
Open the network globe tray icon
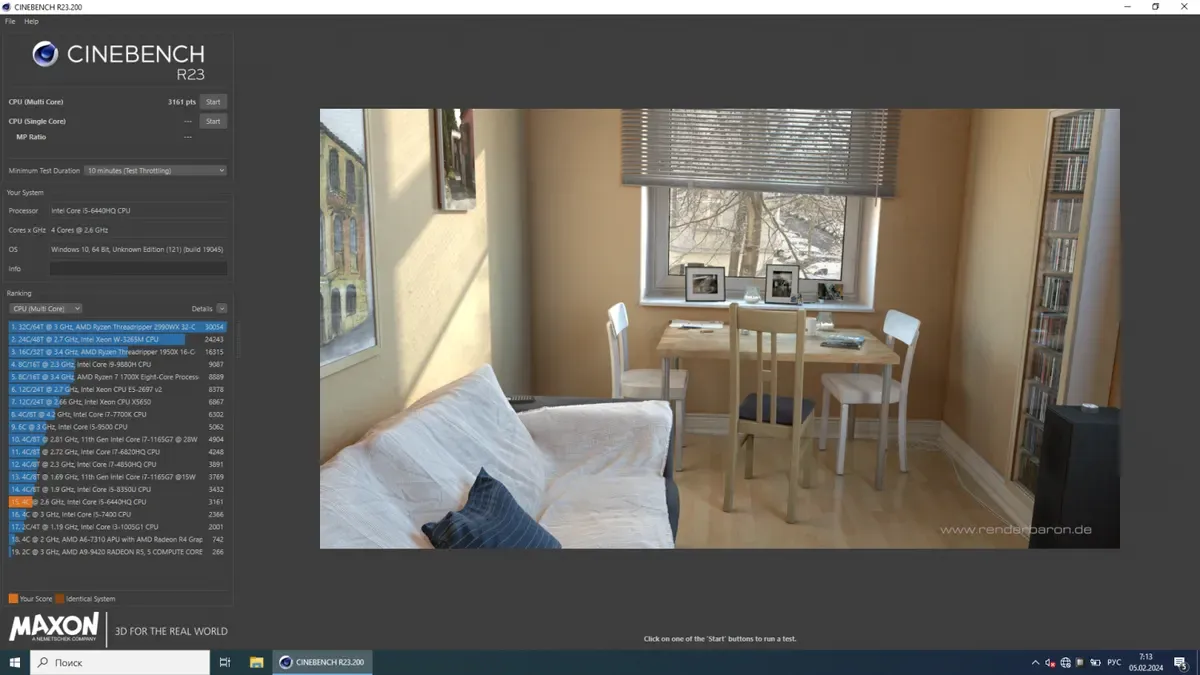[x=1065, y=662]
